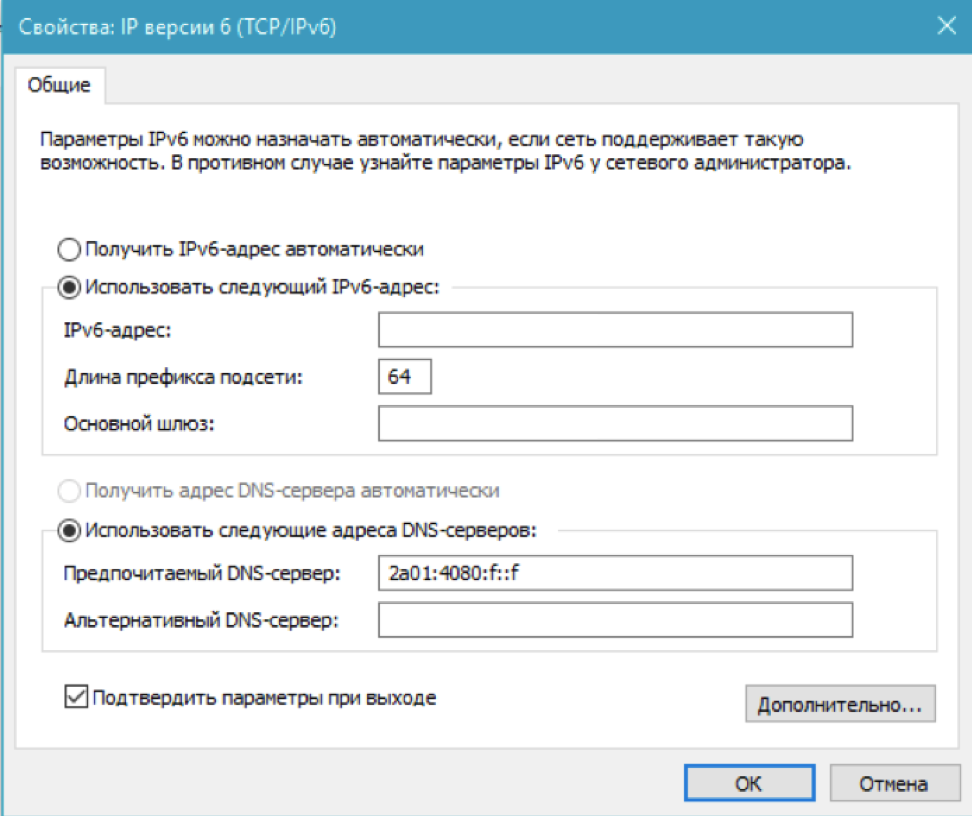
Task: Click into the IPv6-адрес input field
Action: pyautogui.click(x=616, y=330)
